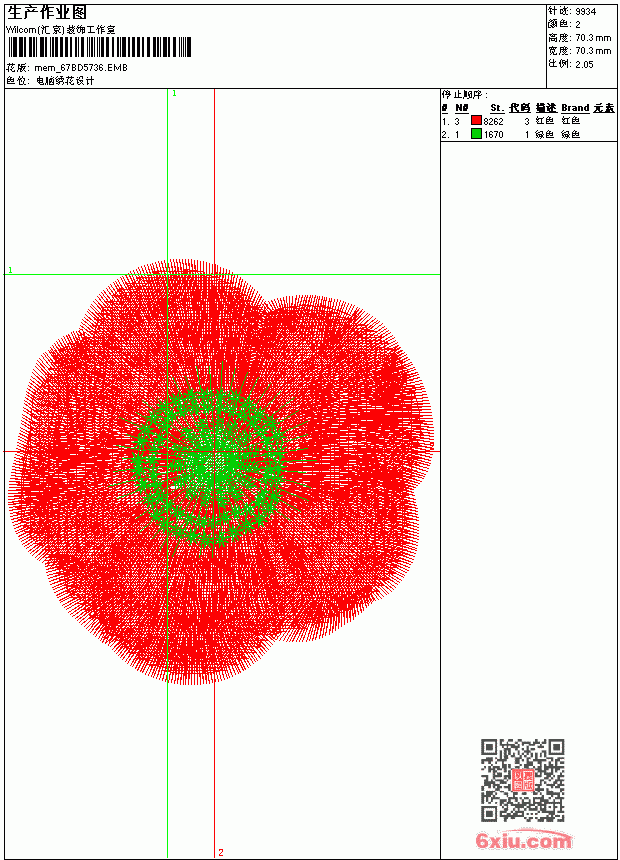Viewport: 620px width, 860px height.
Task: Click the red stamp in the QR code center
Action: point(522,780)
